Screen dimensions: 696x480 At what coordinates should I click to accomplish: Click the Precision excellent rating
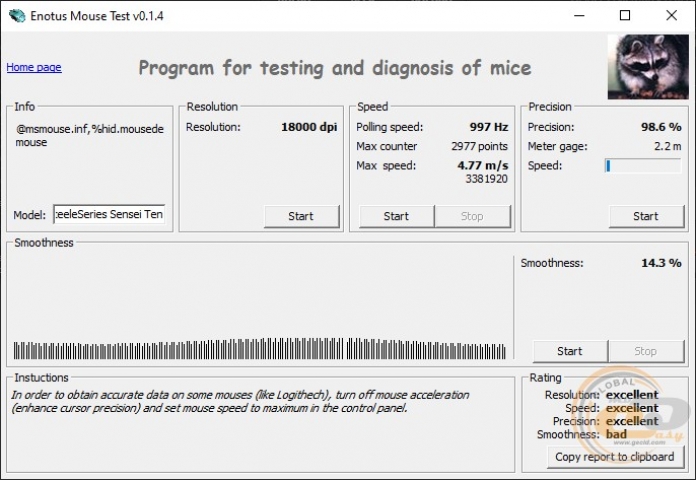[x=632, y=421]
